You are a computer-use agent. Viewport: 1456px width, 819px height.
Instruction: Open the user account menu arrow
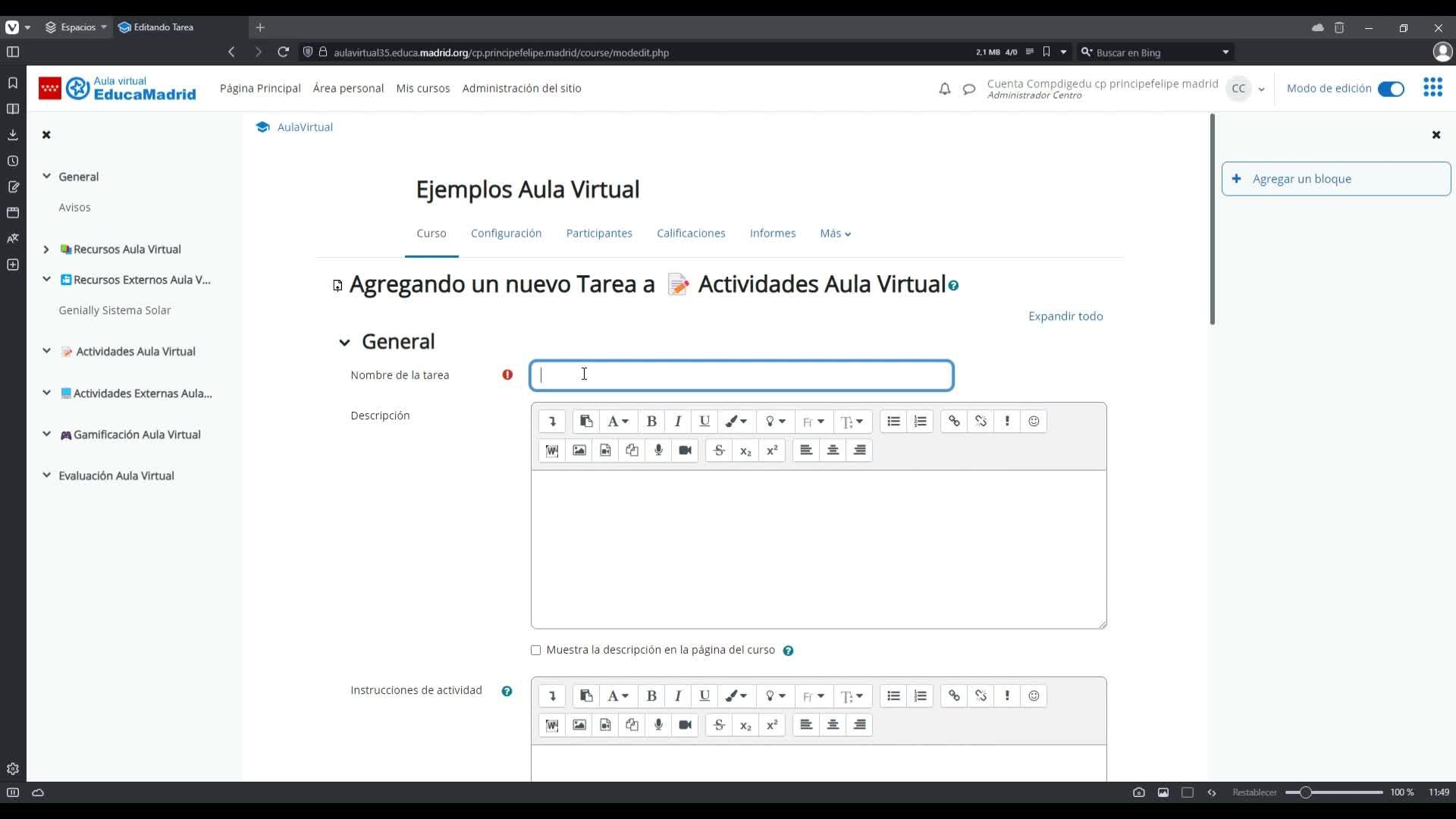(1261, 89)
